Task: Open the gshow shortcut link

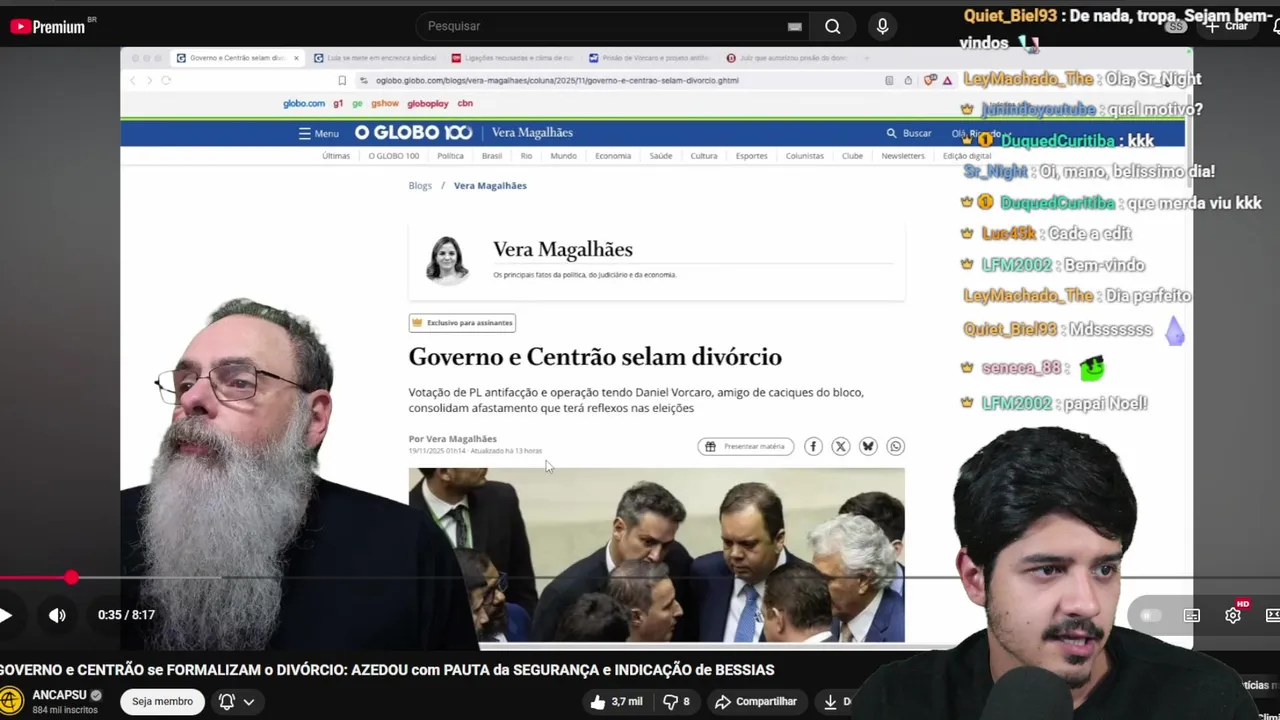Action: tap(385, 103)
